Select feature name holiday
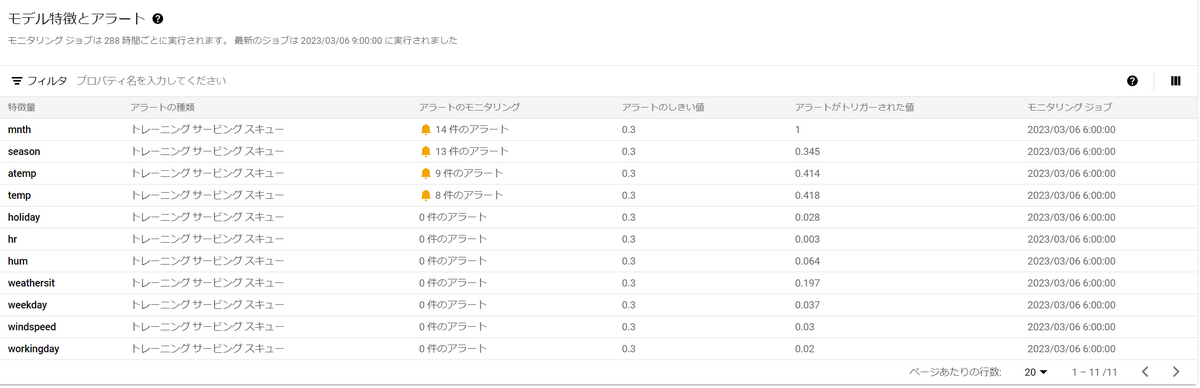 point(24,217)
